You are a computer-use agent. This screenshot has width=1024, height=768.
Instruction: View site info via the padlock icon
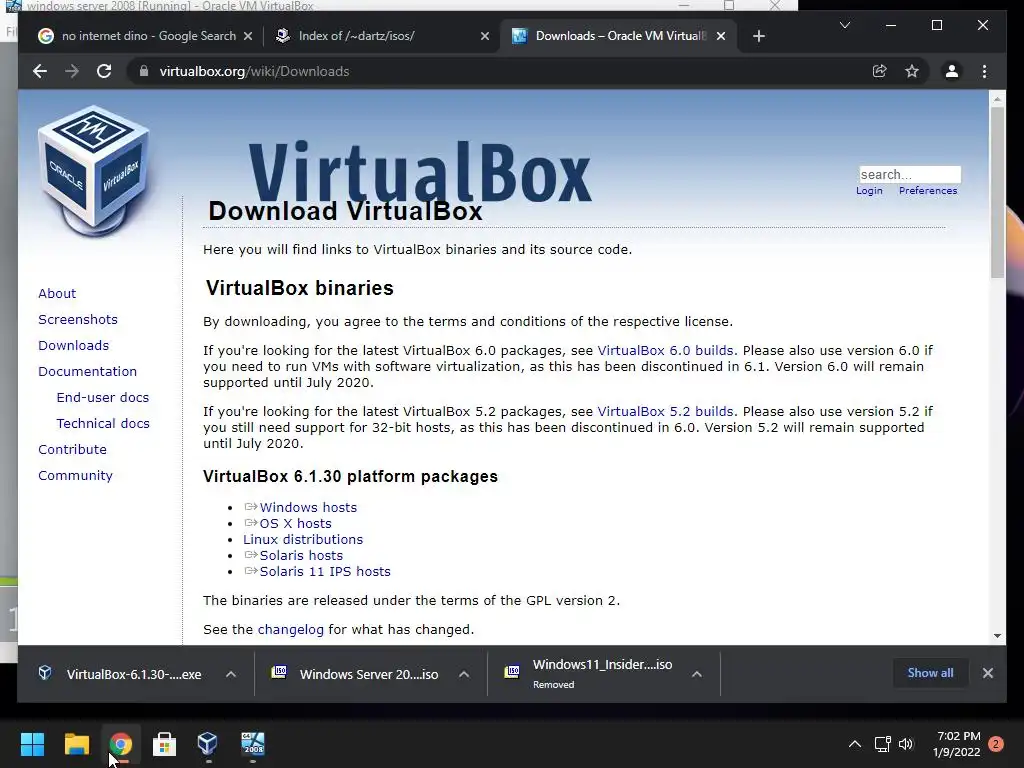point(144,71)
